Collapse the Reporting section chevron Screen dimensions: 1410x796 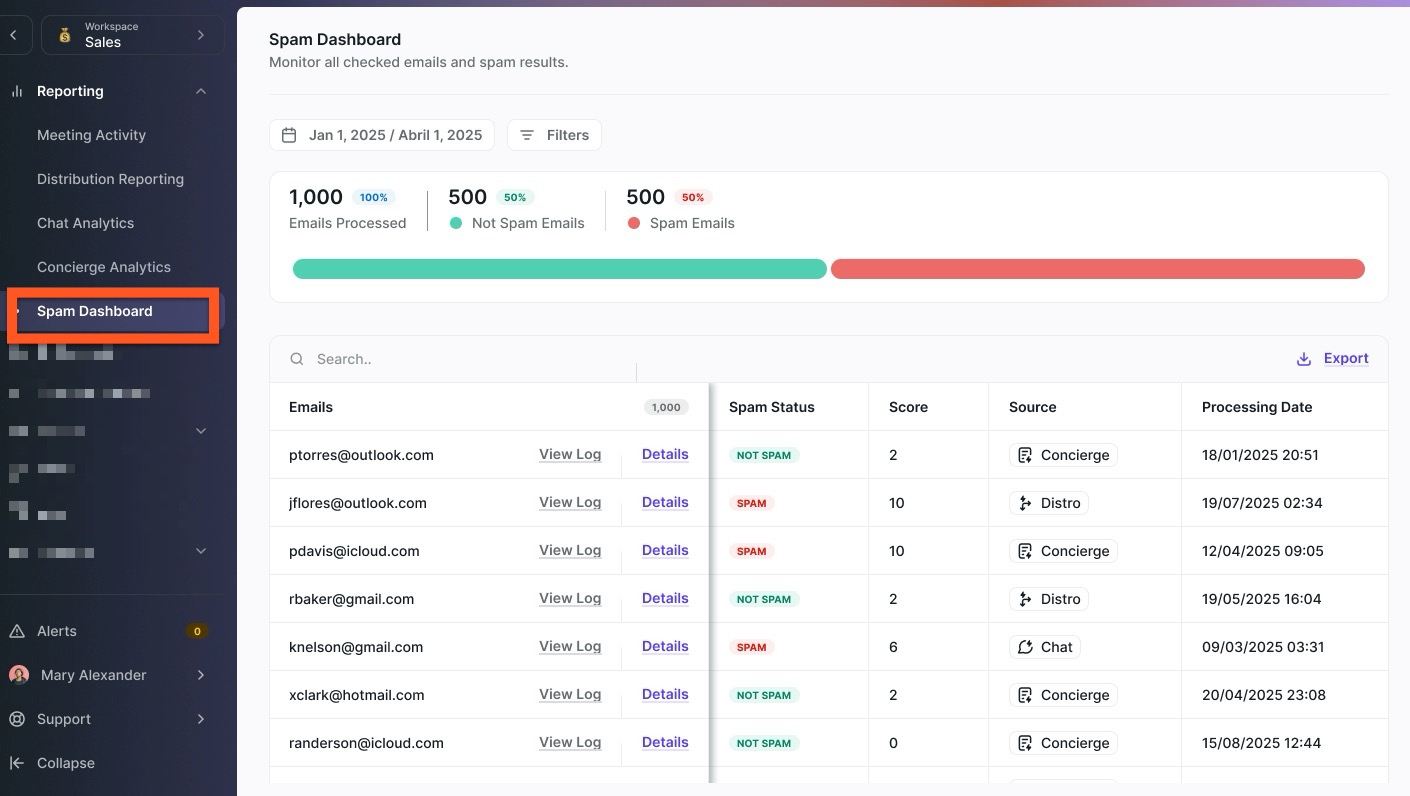pyautogui.click(x=201, y=91)
